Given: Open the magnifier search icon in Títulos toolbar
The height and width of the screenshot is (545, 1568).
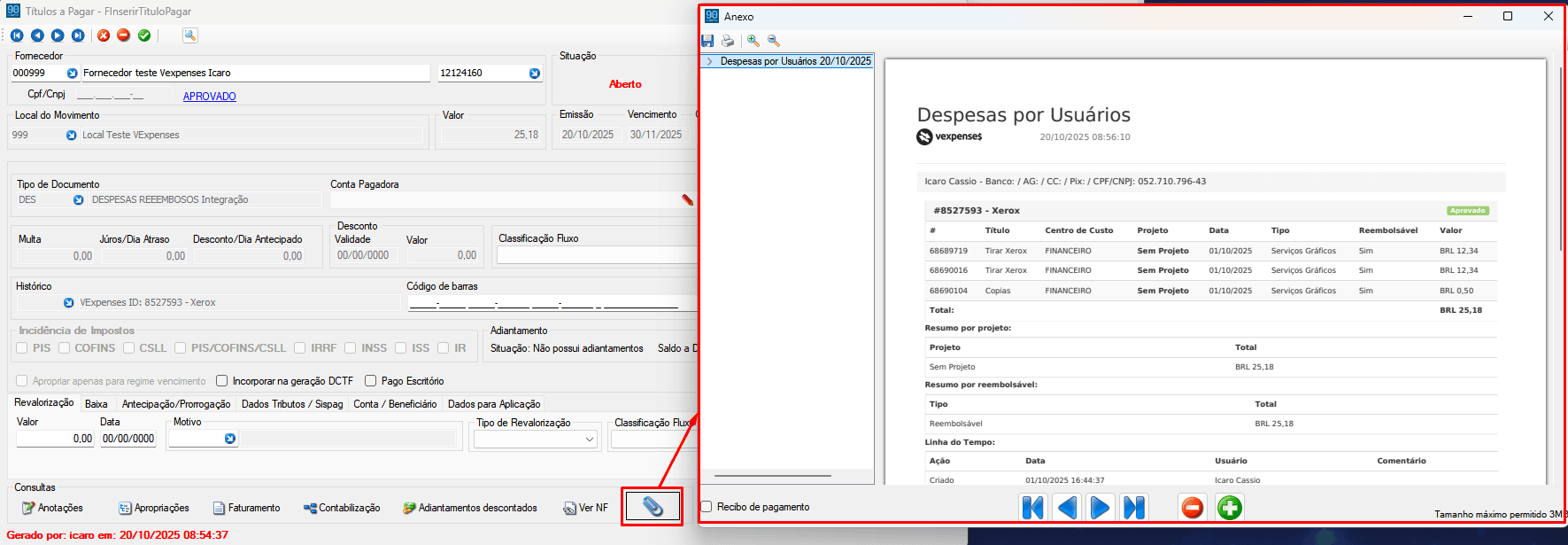Looking at the screenshot, I should [189, 35].
